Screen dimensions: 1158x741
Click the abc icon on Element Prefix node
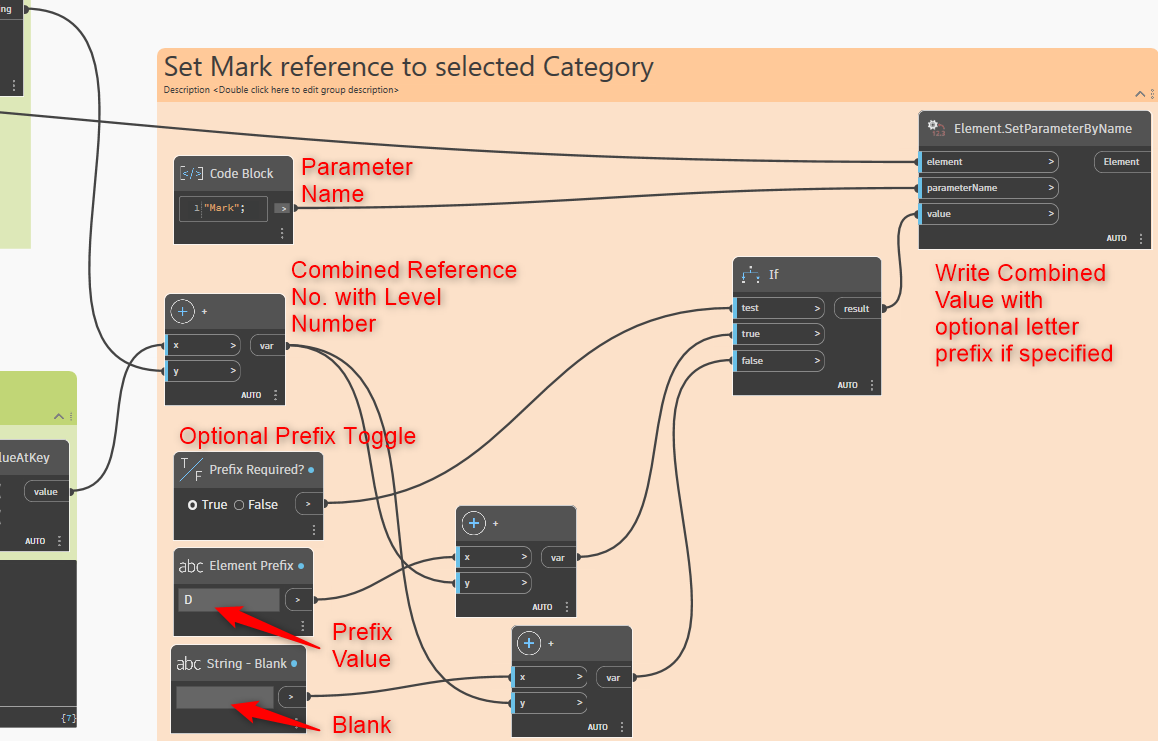(x=190, y=565)
